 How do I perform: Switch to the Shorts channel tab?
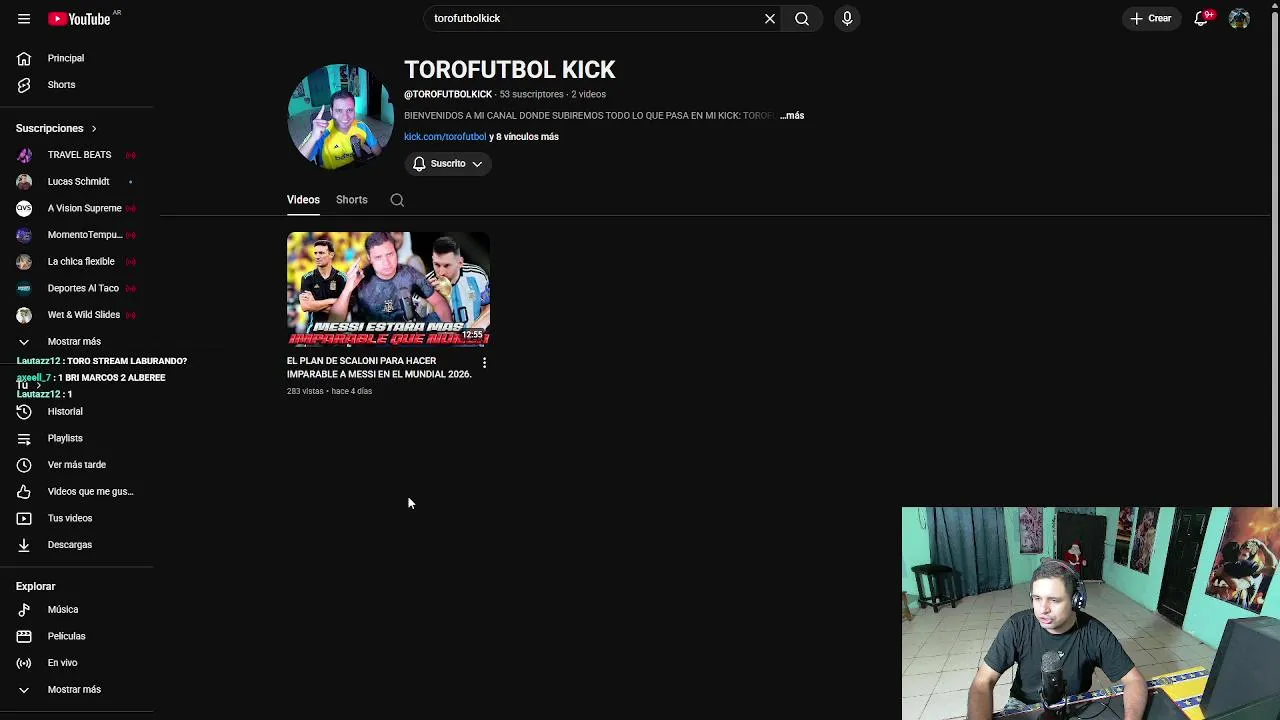[352, 200]
